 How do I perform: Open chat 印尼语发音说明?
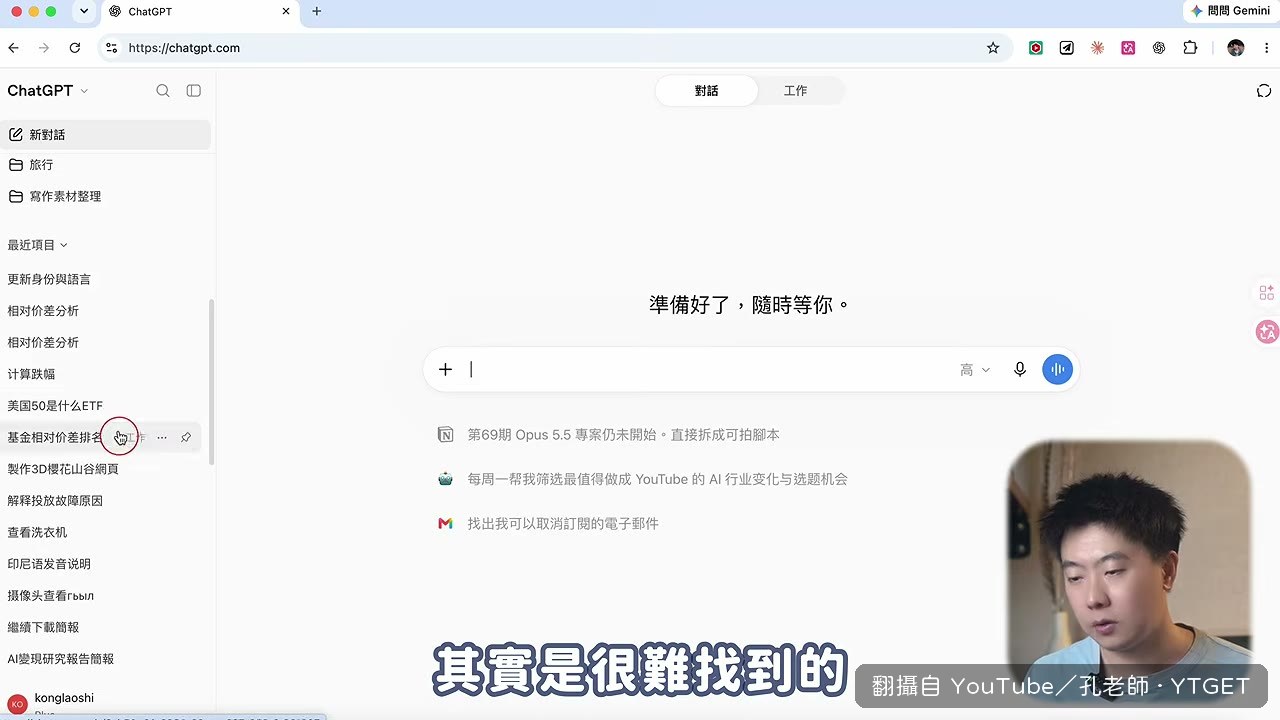click(49, 564)
